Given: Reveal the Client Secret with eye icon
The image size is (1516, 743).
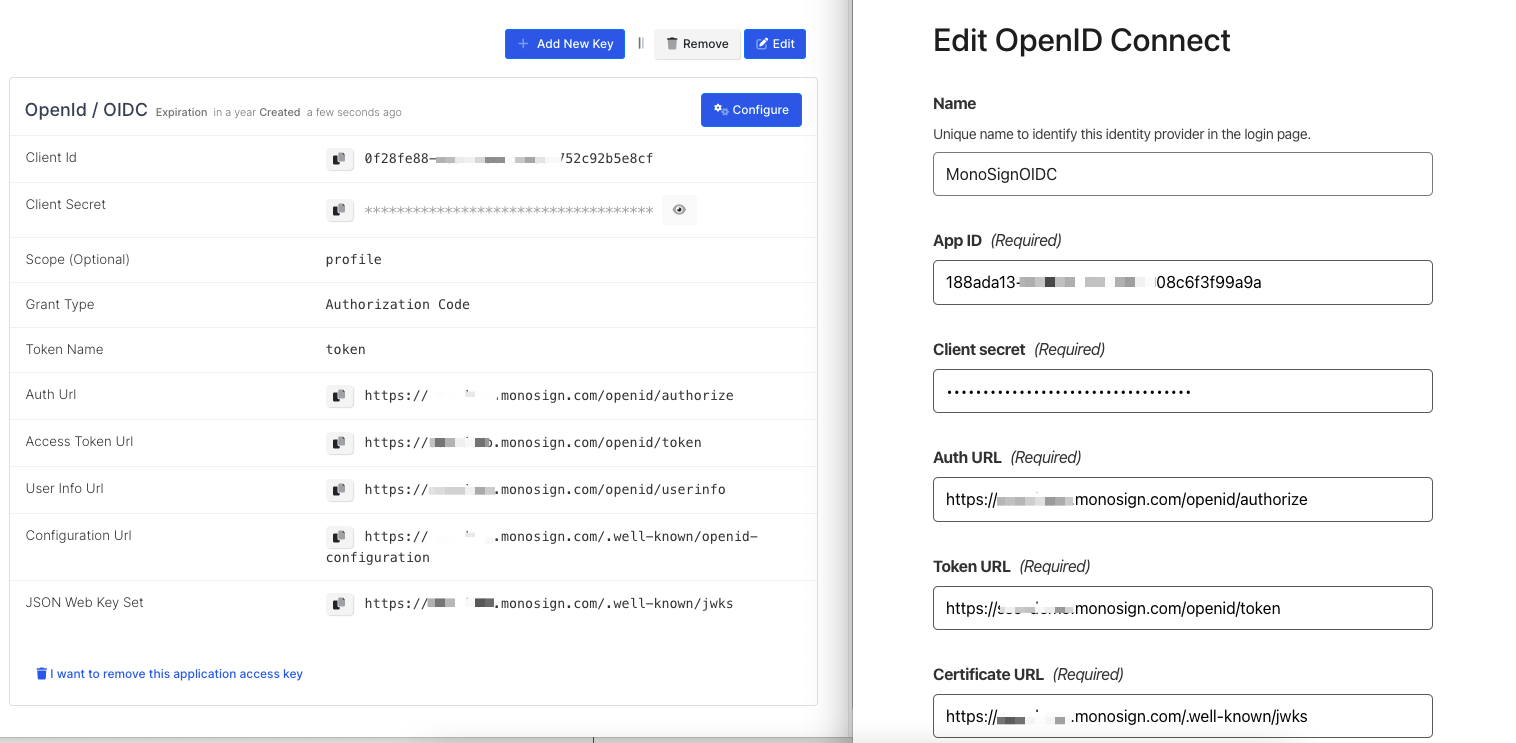Looking at the screenshot, I should point(679,210).
